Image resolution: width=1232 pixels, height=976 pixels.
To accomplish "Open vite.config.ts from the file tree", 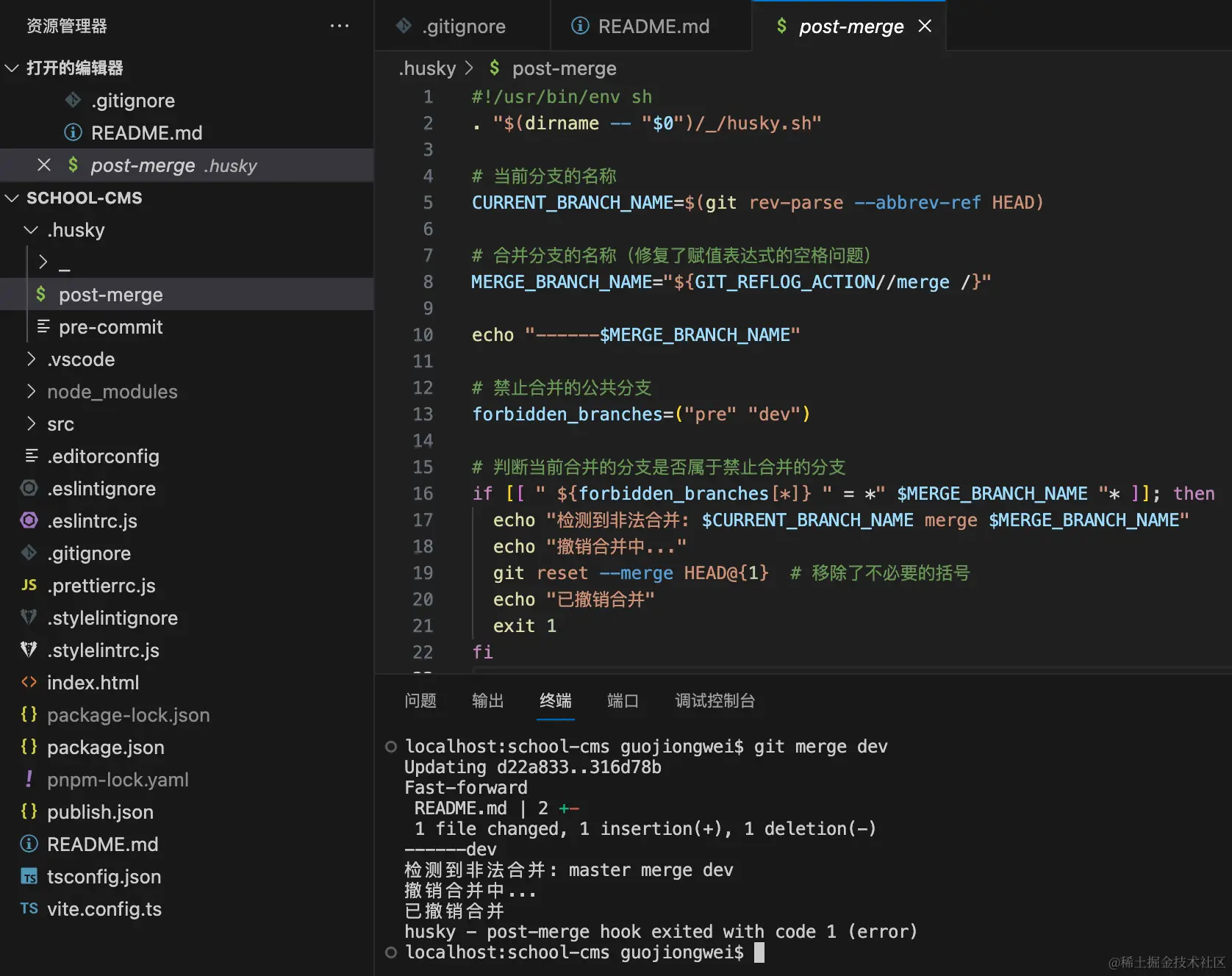I will tap(187, 908).
